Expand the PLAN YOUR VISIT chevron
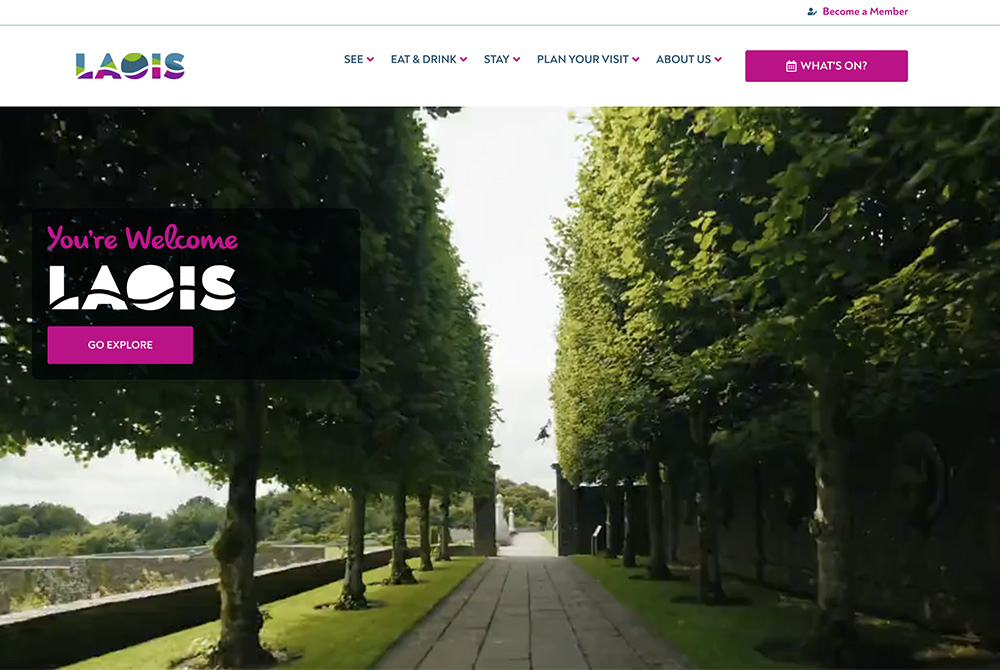The height and width of the screenshot is (670, 1000). [x=636, y=59]
